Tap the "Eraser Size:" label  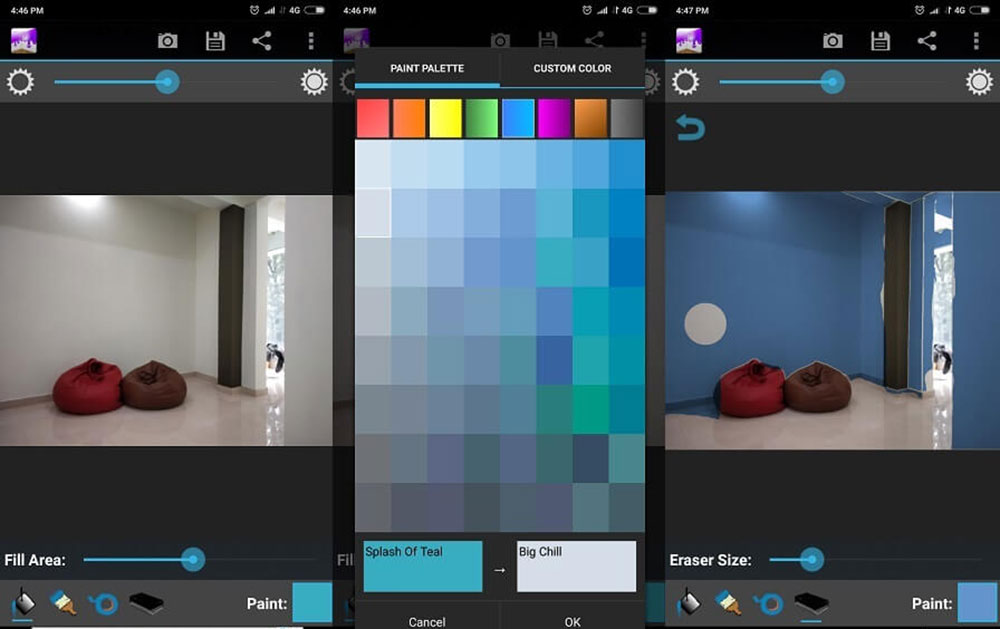pos(710,560)
